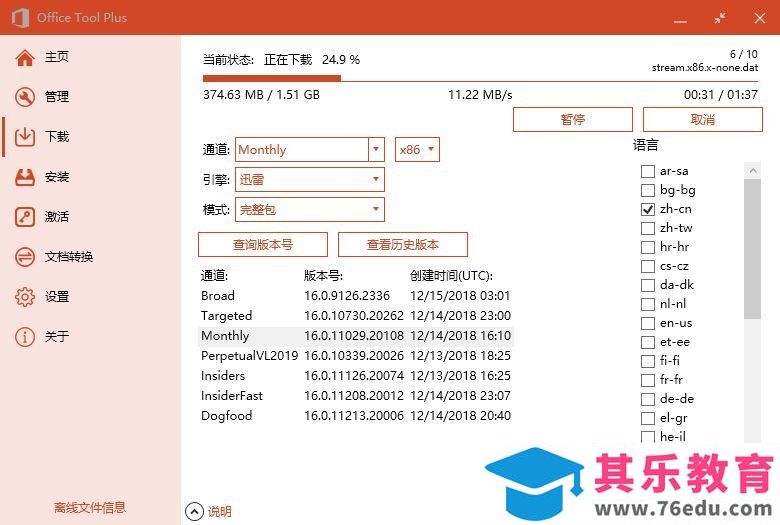Uncheck the zh-cn language checkbox
The height and width of the screenshot is (525, 780).
[648, 209]
